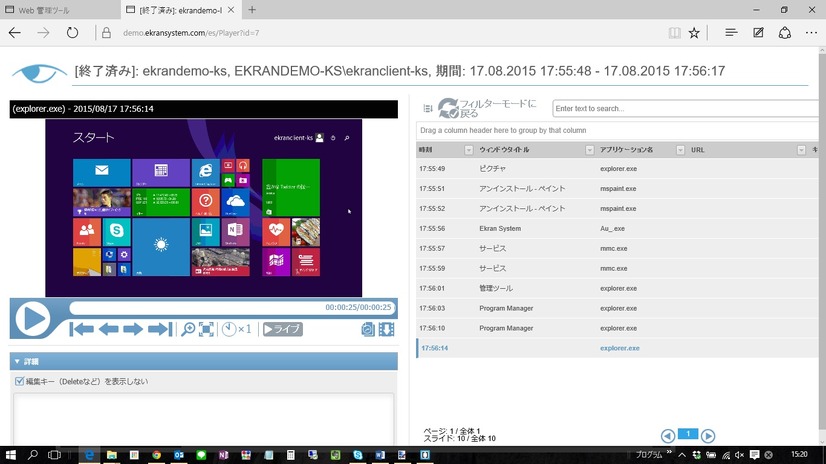This screenshot has width=826, height=464.
Task: Click the list view icon left of filter
Action: [x=428, y=108]
